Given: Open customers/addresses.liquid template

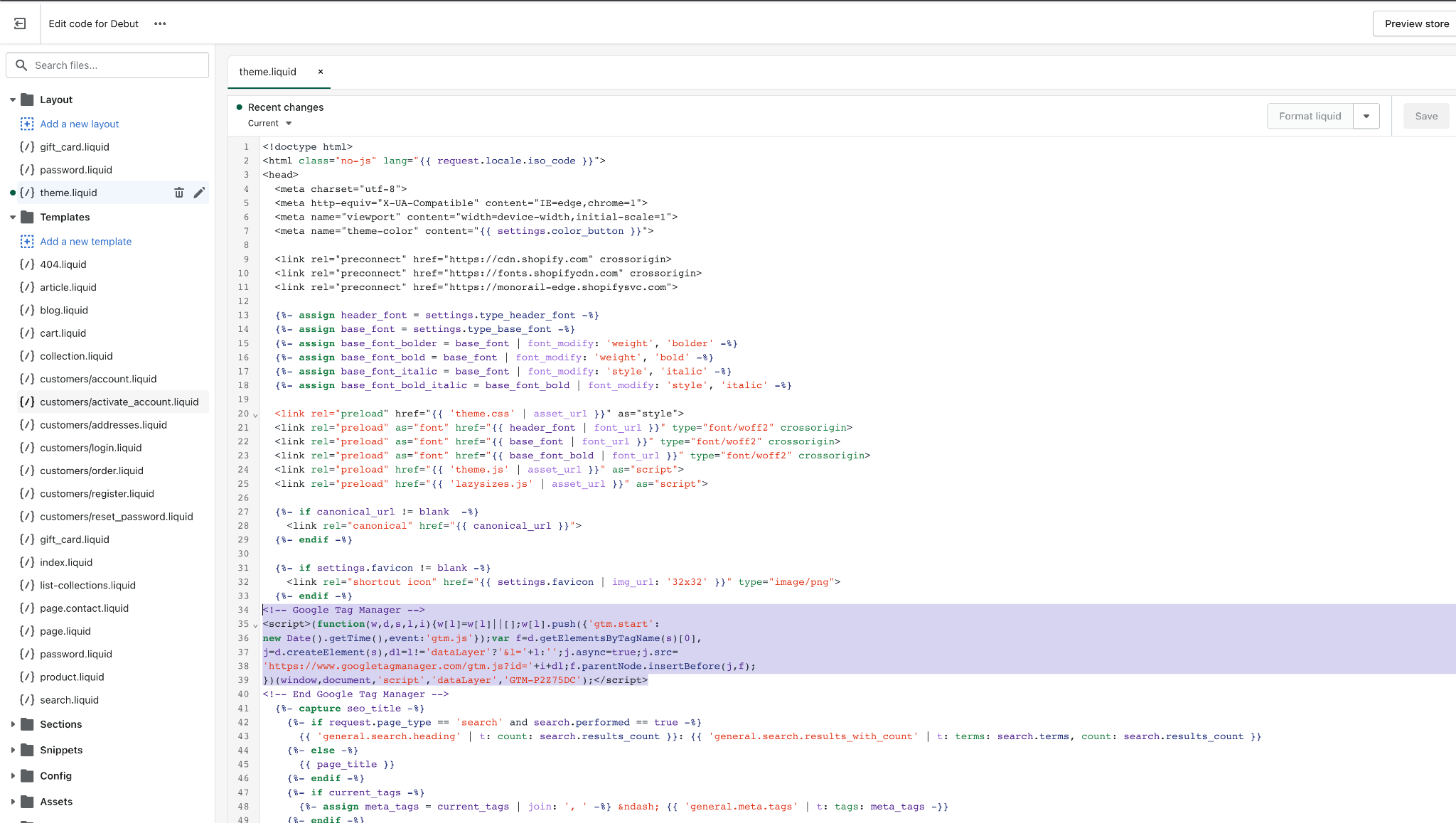Looking at the screenshot, I should (104, 425).
